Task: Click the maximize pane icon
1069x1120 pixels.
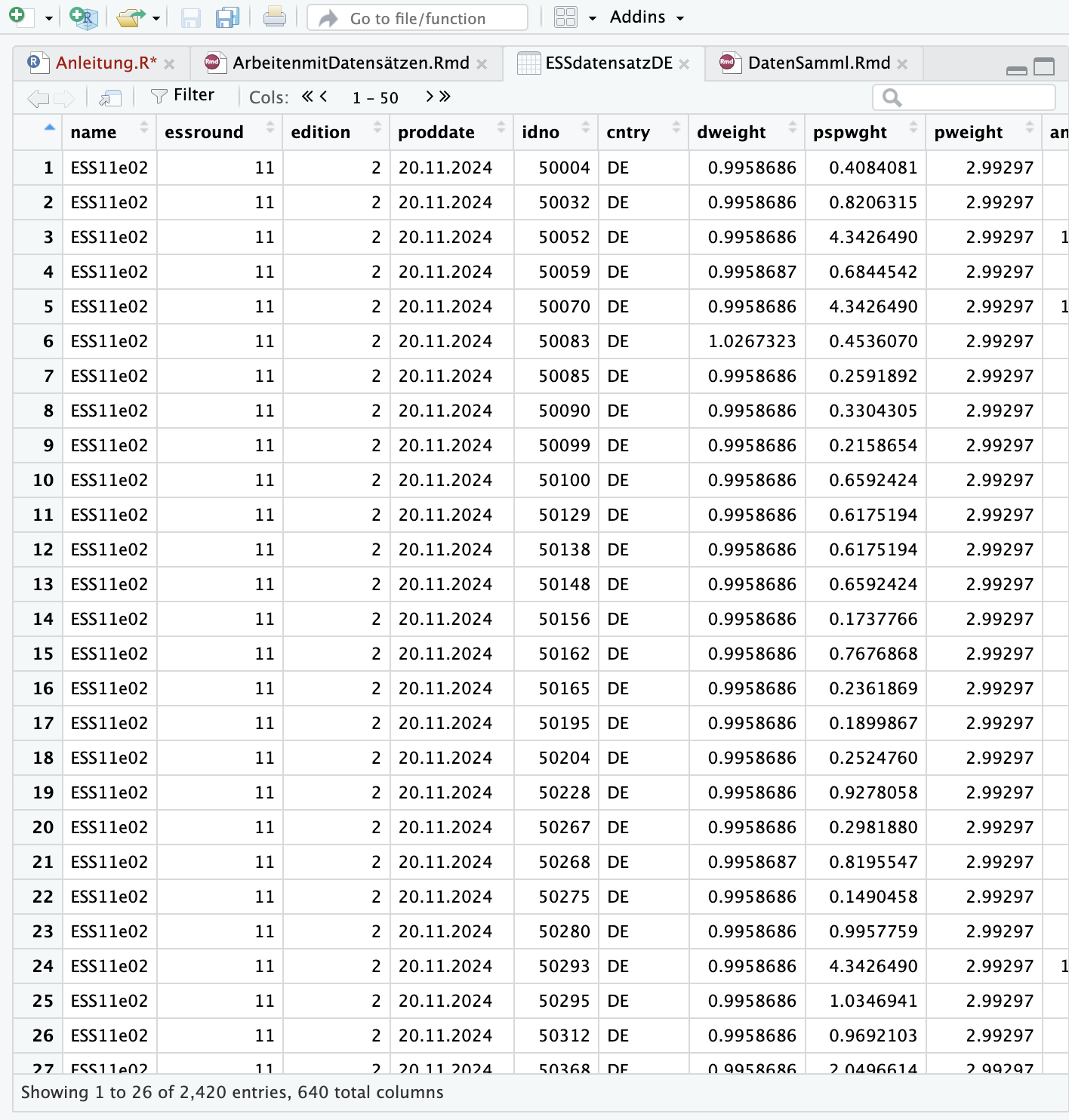Action: pos(1044,67)
